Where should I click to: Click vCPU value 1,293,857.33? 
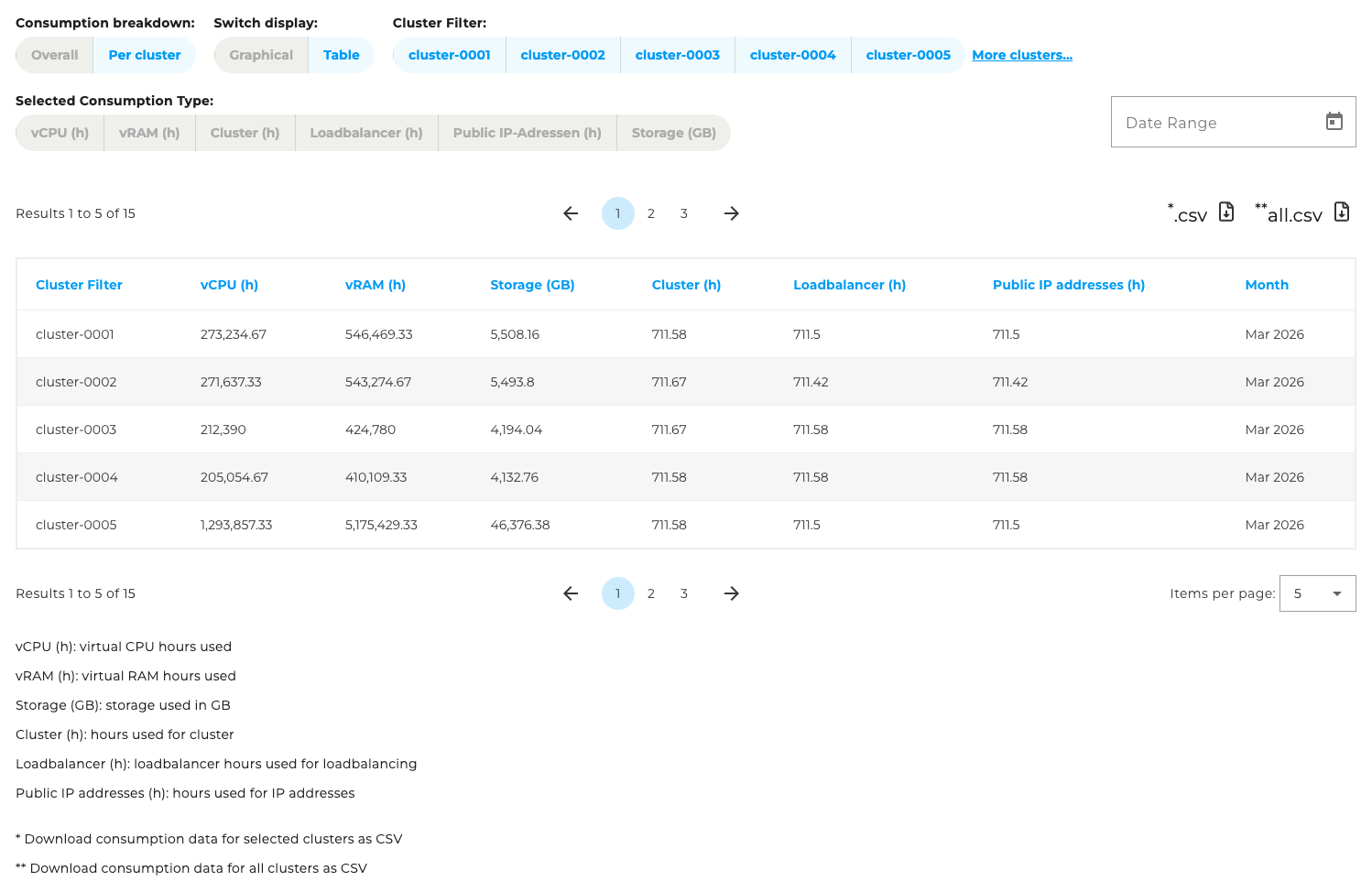point(236,525)
